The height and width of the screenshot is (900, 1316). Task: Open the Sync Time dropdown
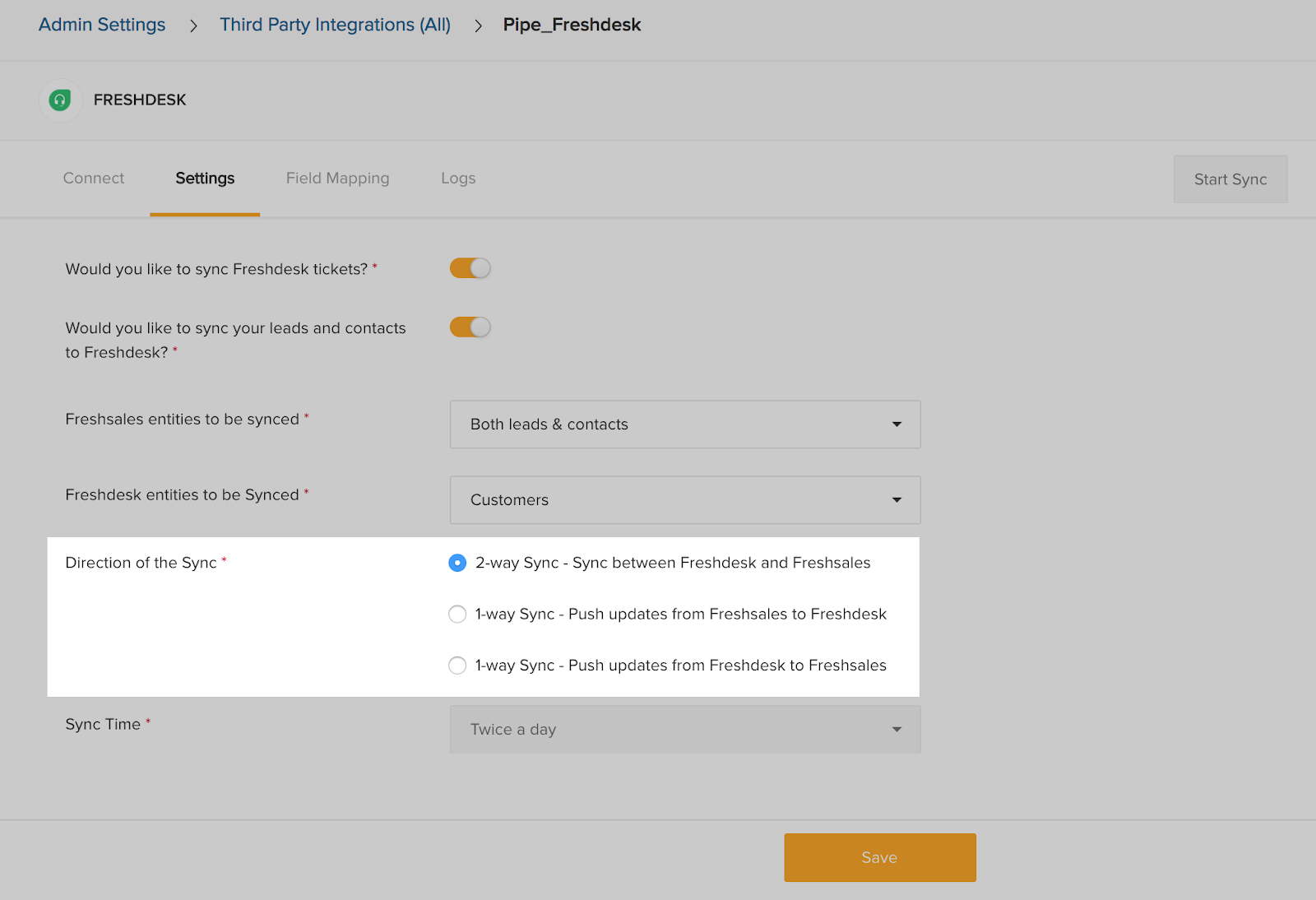click(684, 730)
